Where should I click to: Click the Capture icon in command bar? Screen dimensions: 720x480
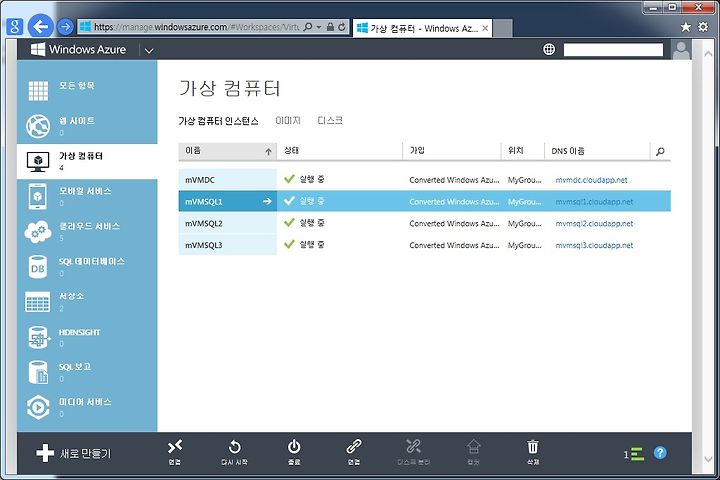(473, 446)
